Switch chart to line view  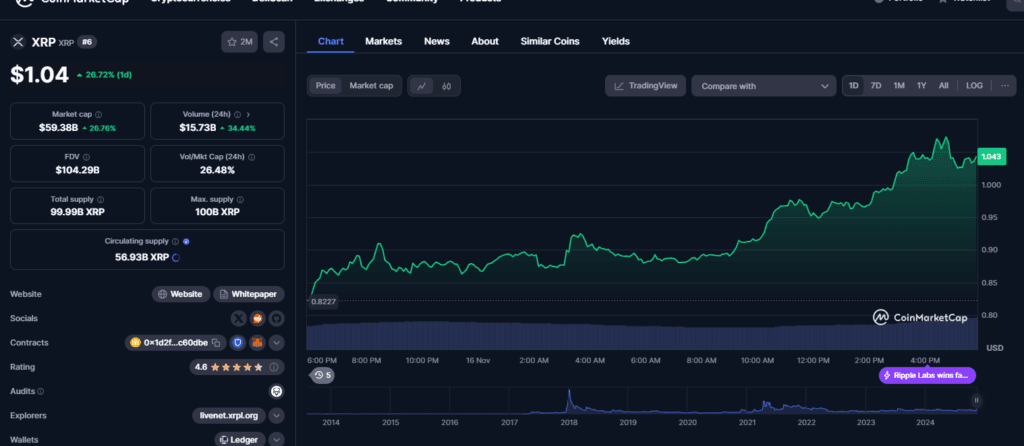[422, 86]
